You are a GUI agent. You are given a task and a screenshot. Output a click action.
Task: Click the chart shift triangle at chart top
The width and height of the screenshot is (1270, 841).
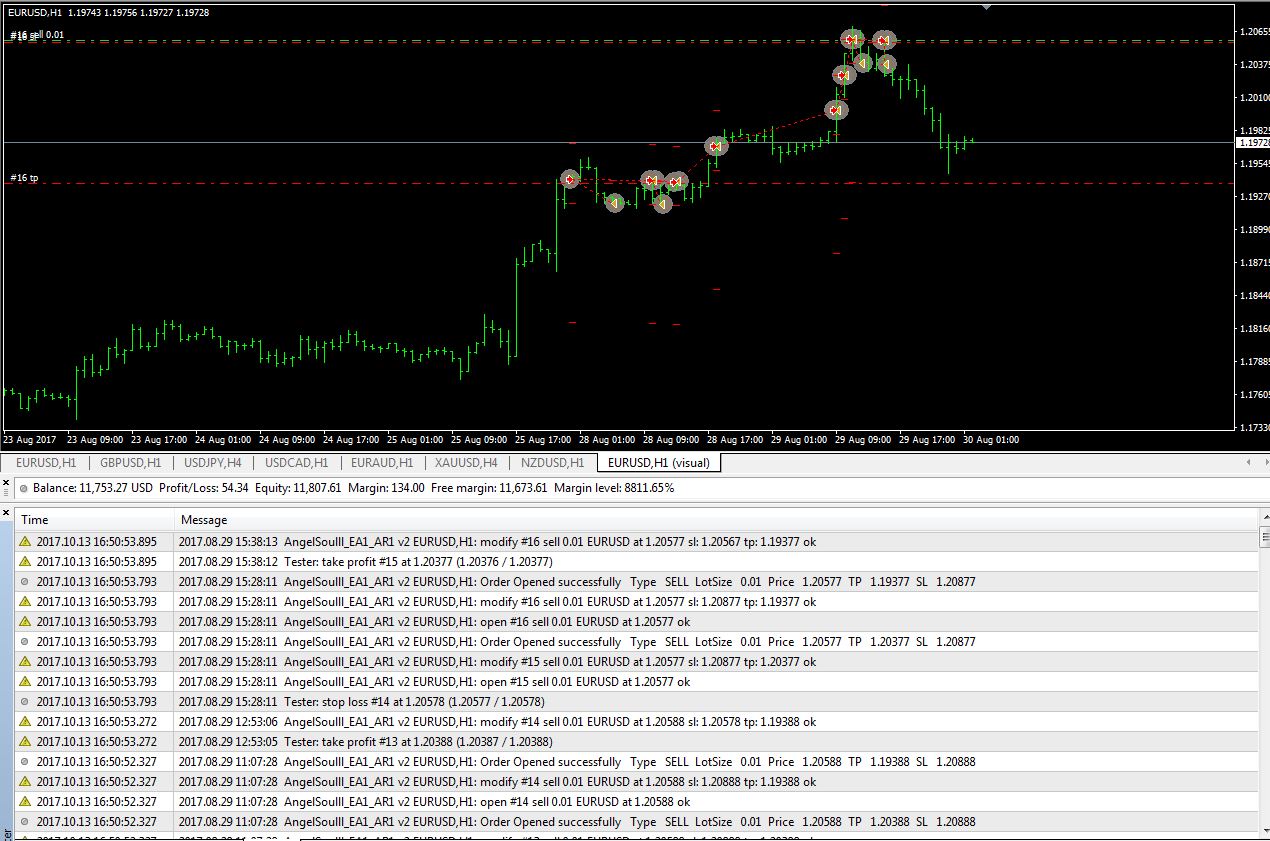coord(987,7)
